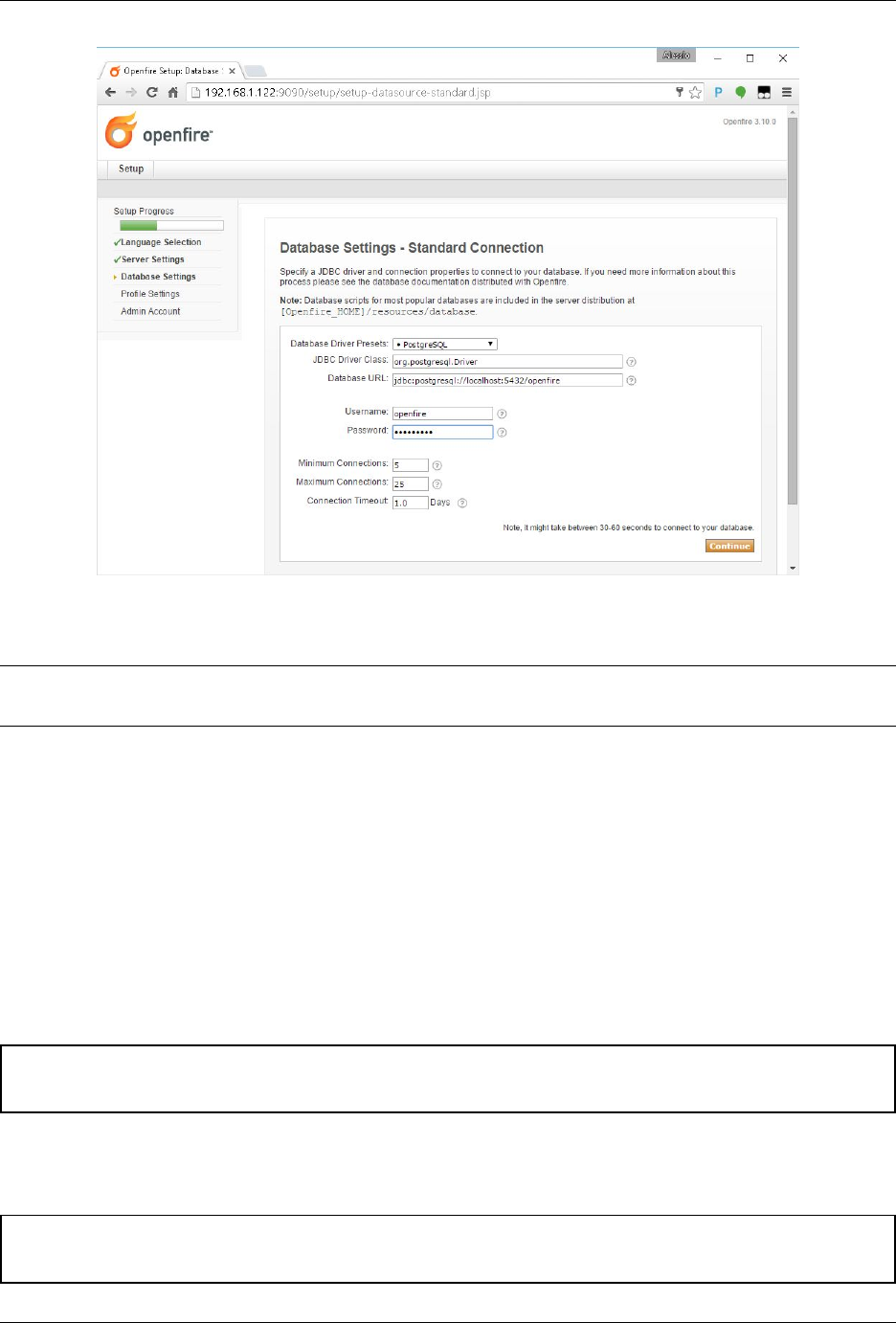Screen dimensions: 896x1323
Task: Click Database Settings setup step
Action: coord(158,277)
